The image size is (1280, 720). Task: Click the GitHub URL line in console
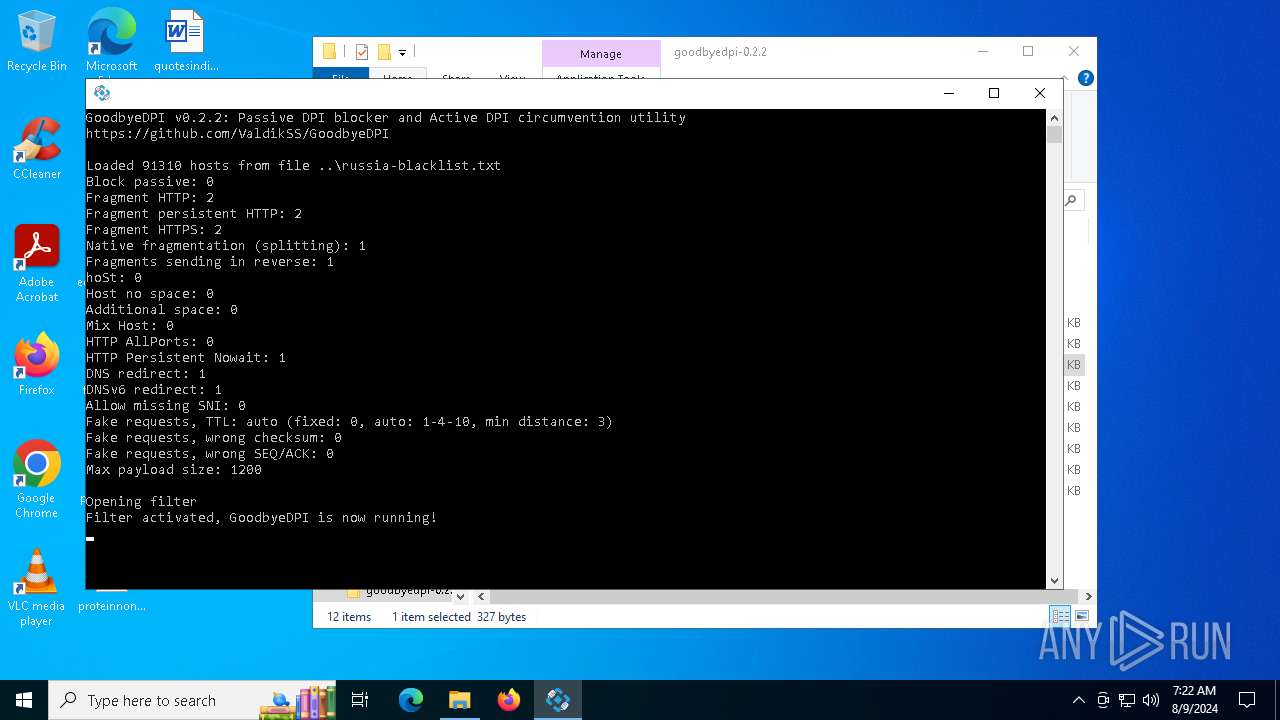[237, 133]
